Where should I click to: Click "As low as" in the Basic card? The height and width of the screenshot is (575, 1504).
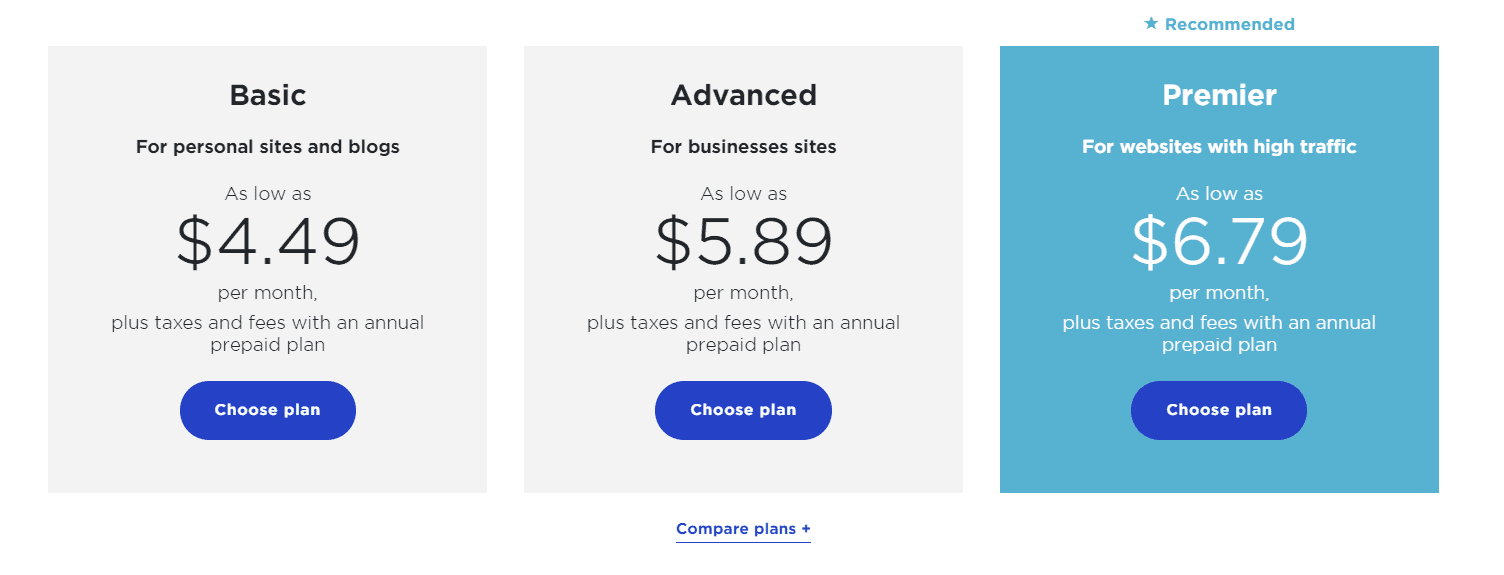tap(267, 194)
